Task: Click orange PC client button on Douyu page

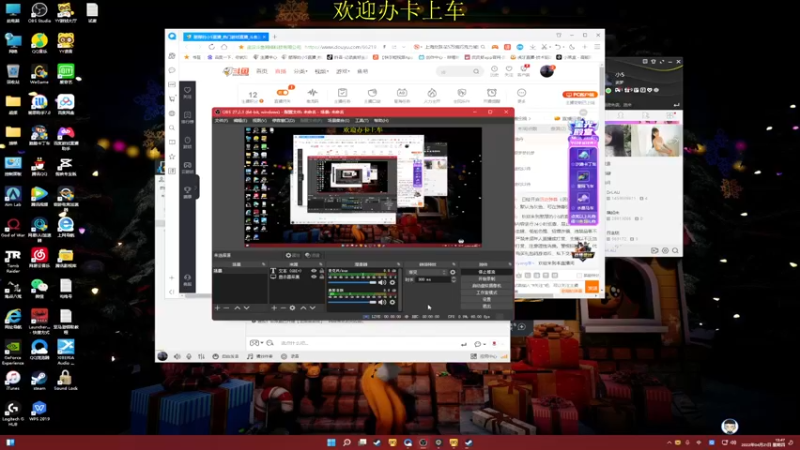Action: (580, 94)
